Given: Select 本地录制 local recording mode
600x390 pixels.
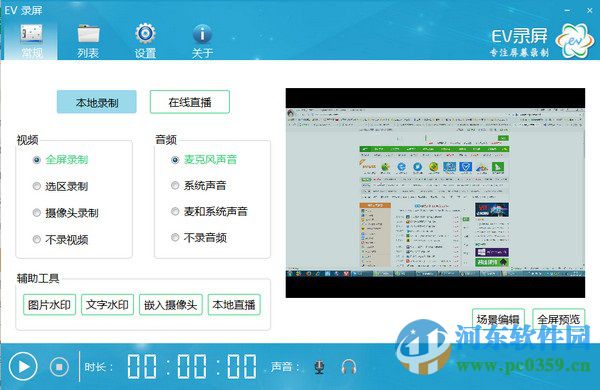Looking at the screenshot, I should [96, 102].
